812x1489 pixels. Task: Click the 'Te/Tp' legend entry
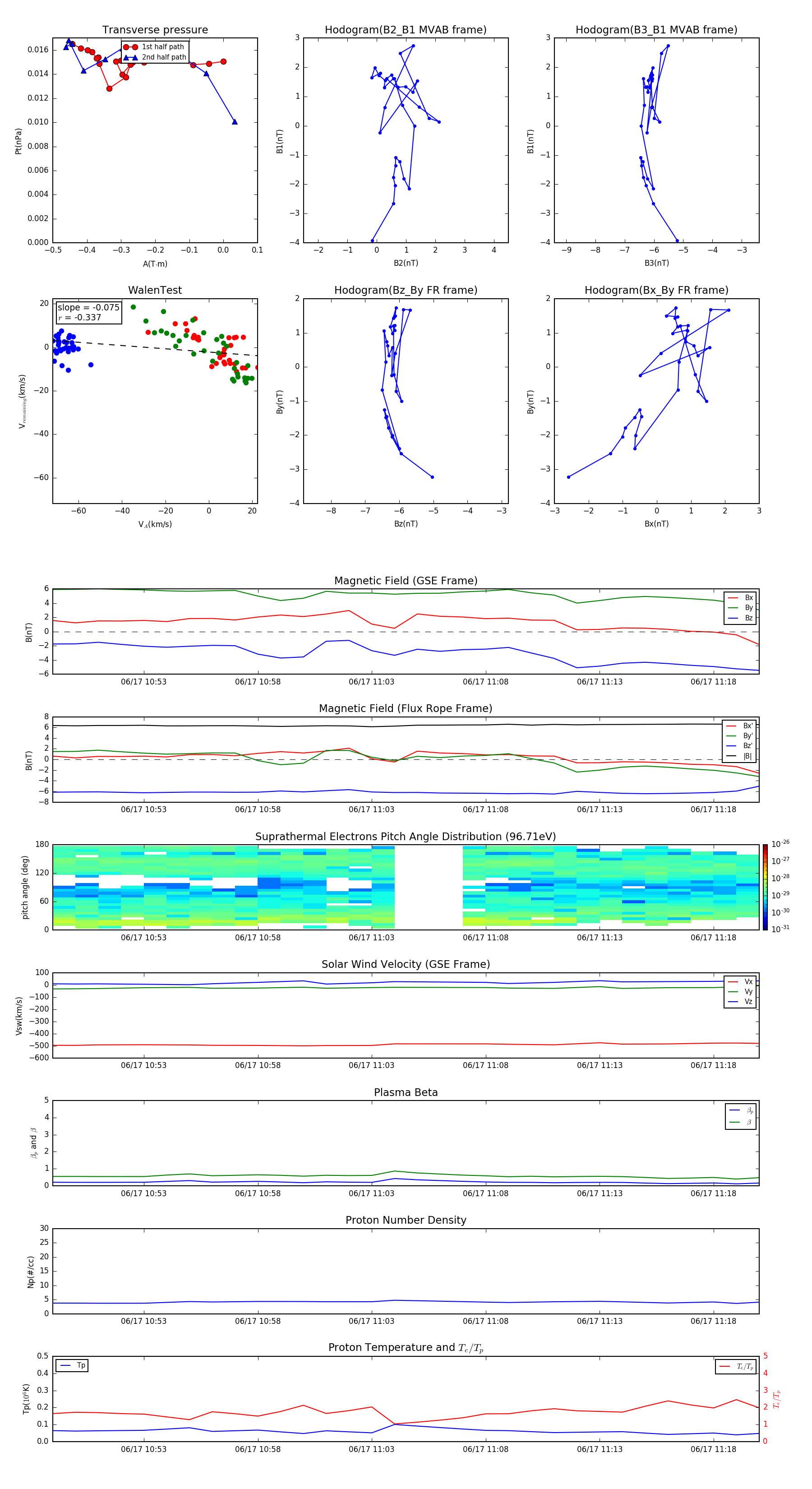[x=736, y=1366]
